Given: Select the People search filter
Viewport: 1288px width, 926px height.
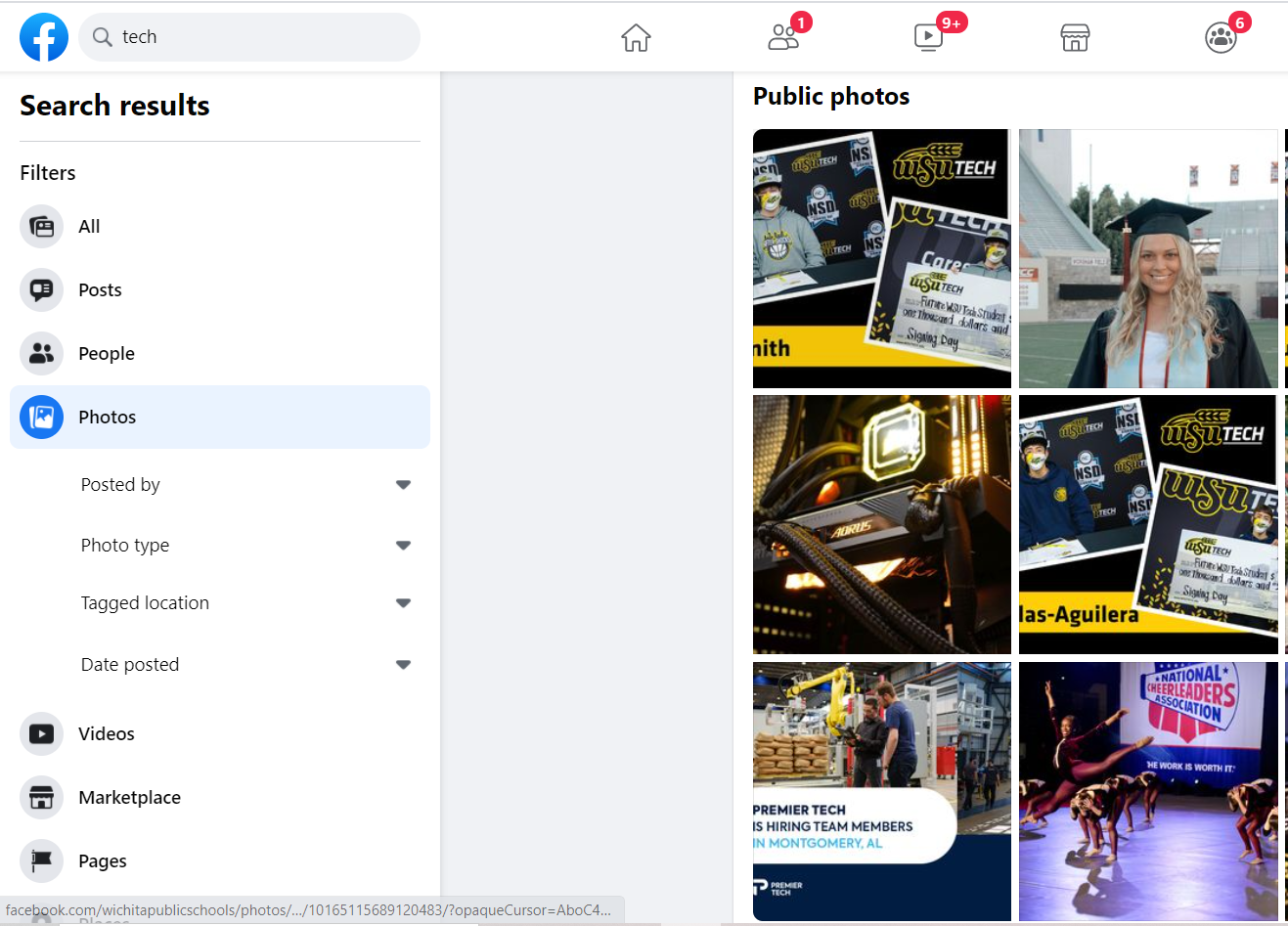Looking at the screenshot, I should [108, 353].
